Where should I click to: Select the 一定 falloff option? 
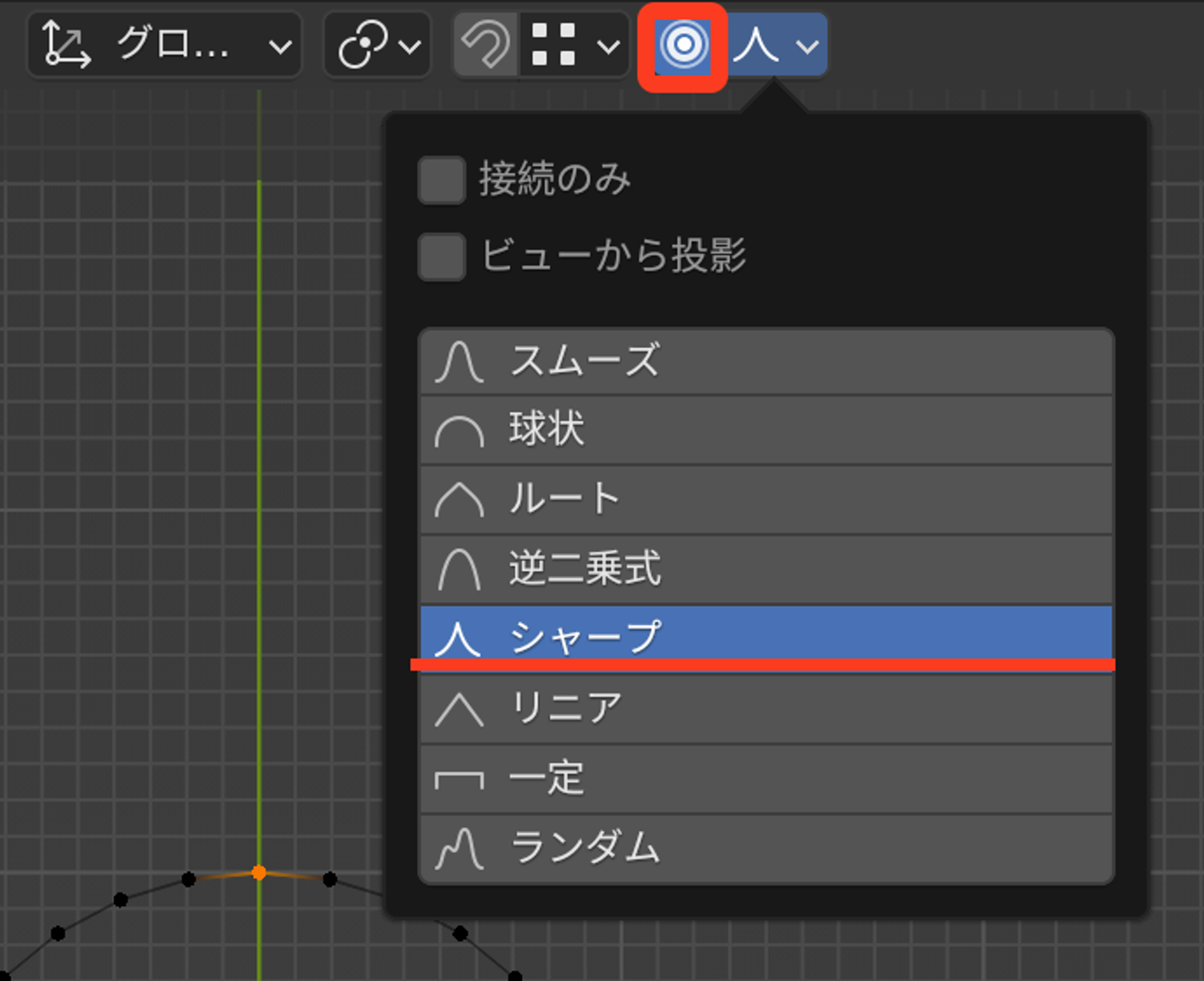click(x=766, y=779)
